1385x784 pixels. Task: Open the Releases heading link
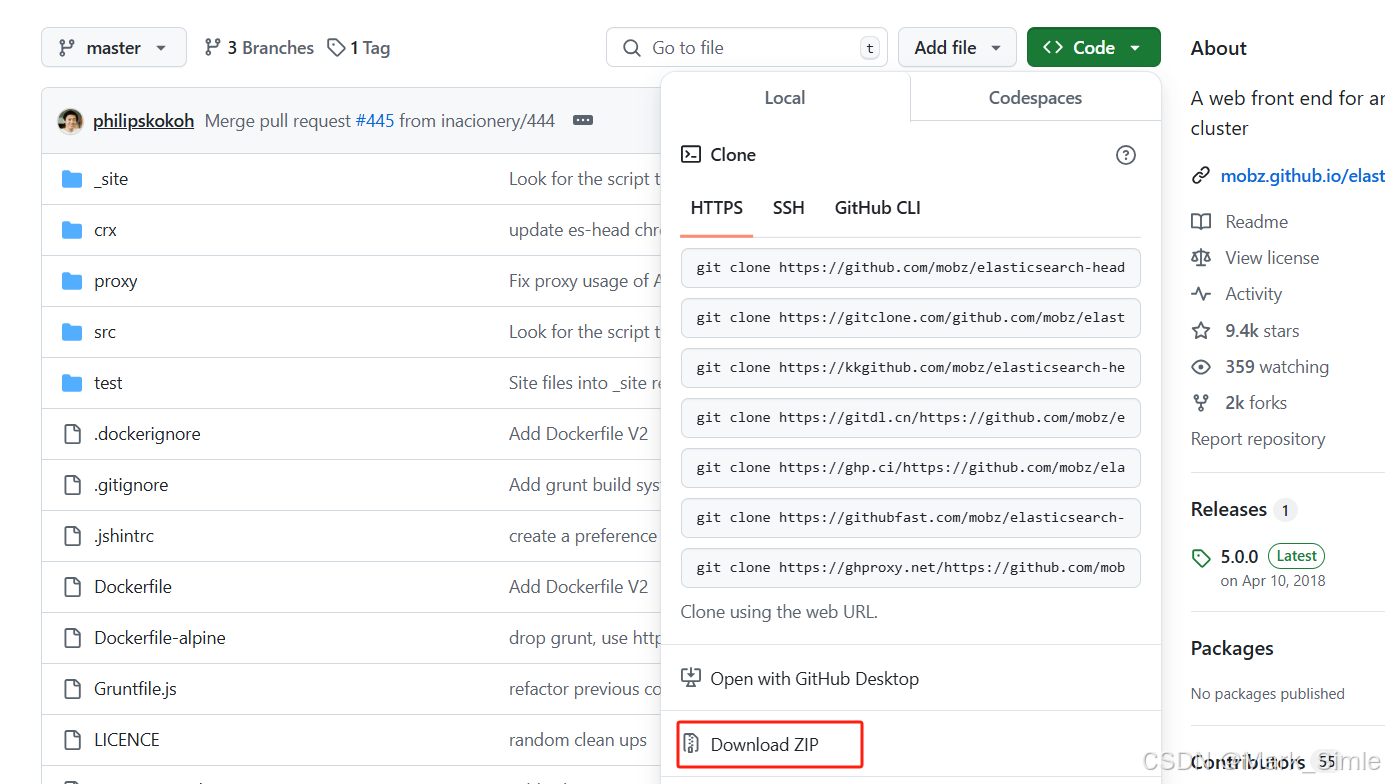pos(1229,510)
